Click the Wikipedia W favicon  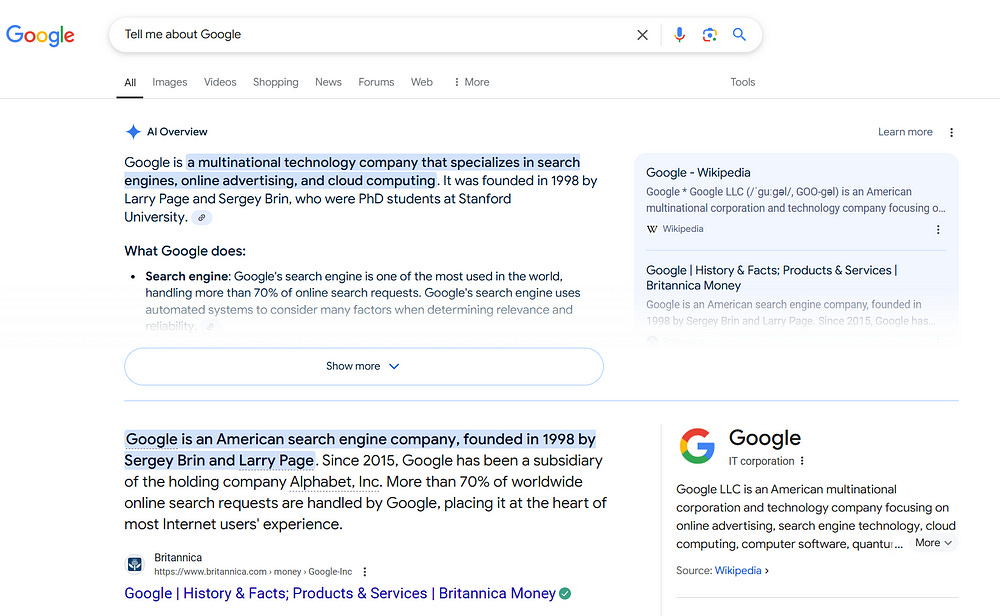pos(652,229)
